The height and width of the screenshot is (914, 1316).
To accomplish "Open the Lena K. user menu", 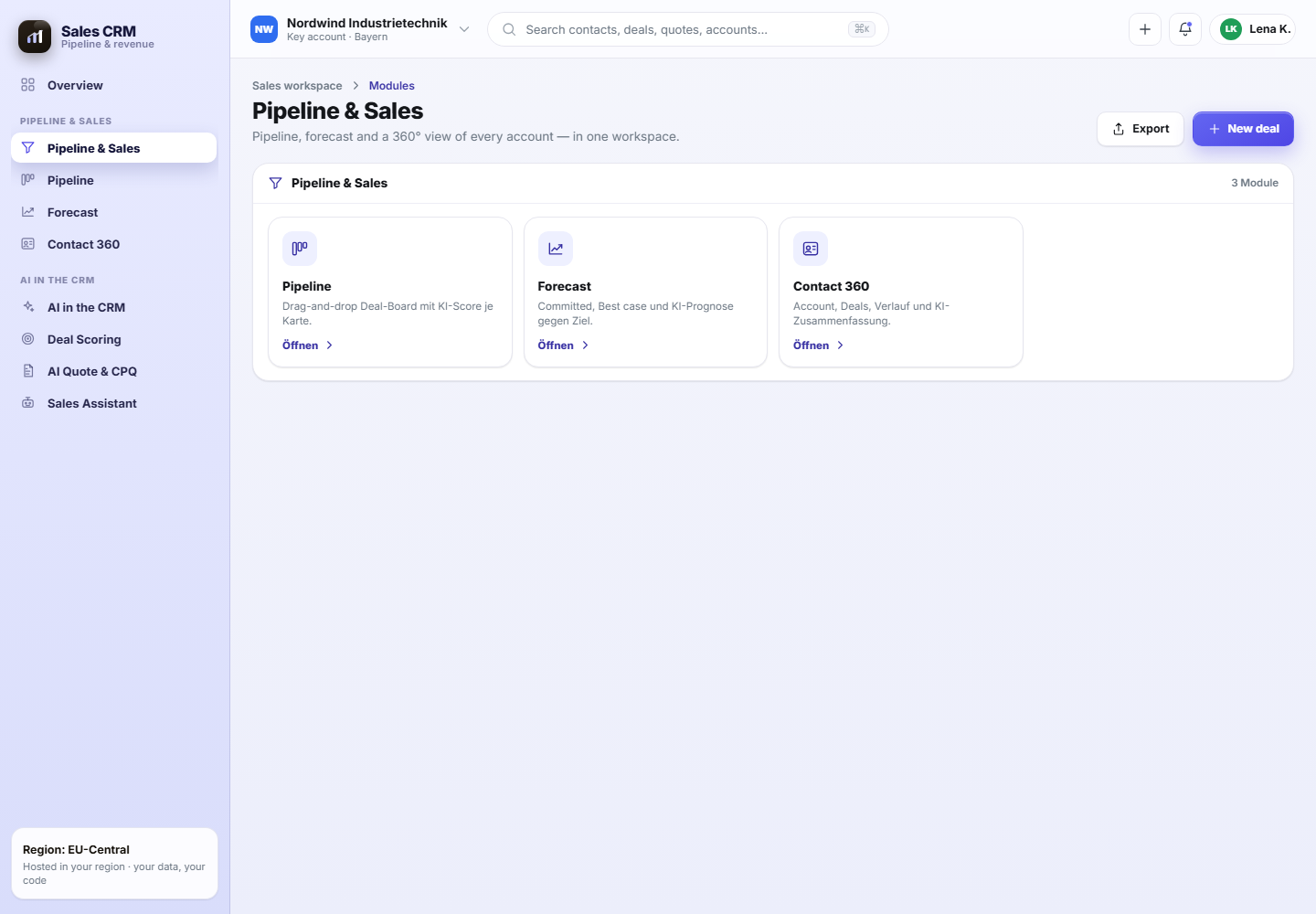I will (x=1253, y=29).
